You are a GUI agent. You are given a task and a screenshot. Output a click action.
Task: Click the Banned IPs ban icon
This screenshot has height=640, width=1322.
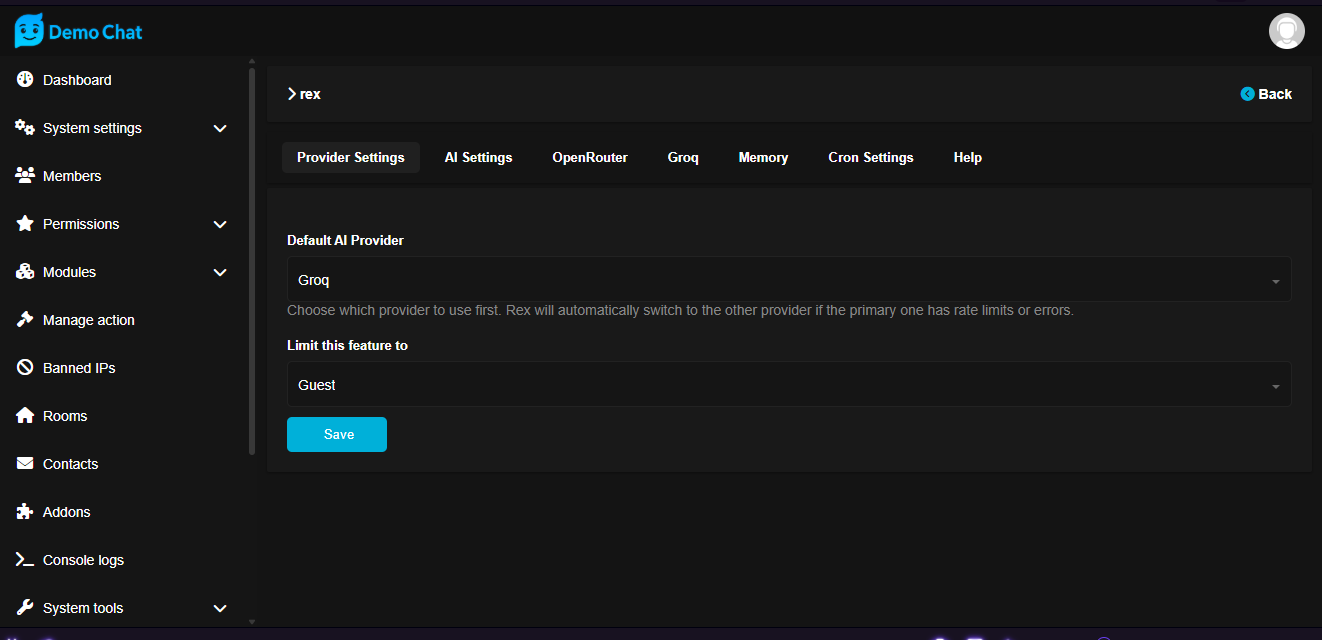pos(25,368)
